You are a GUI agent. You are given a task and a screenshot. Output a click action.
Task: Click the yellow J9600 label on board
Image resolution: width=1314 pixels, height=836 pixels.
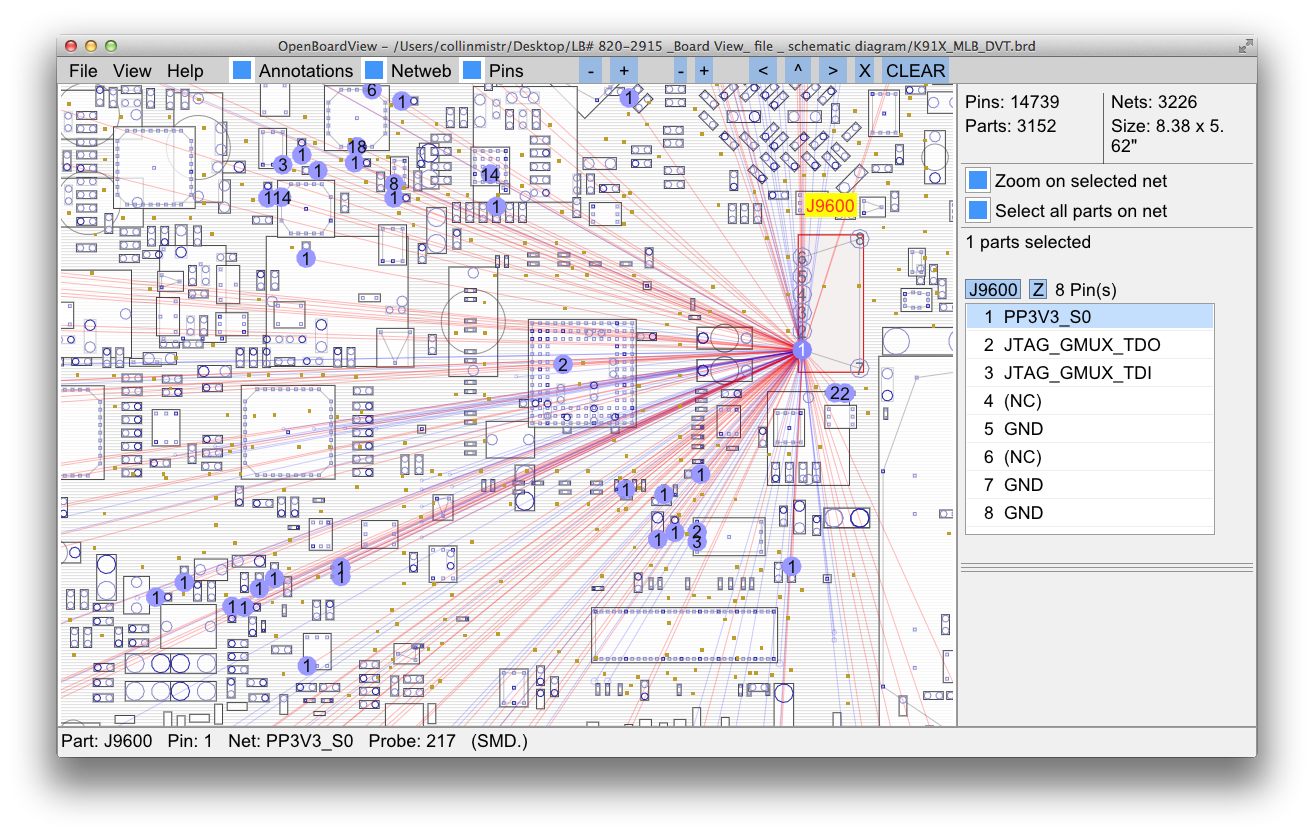[830, 206]
